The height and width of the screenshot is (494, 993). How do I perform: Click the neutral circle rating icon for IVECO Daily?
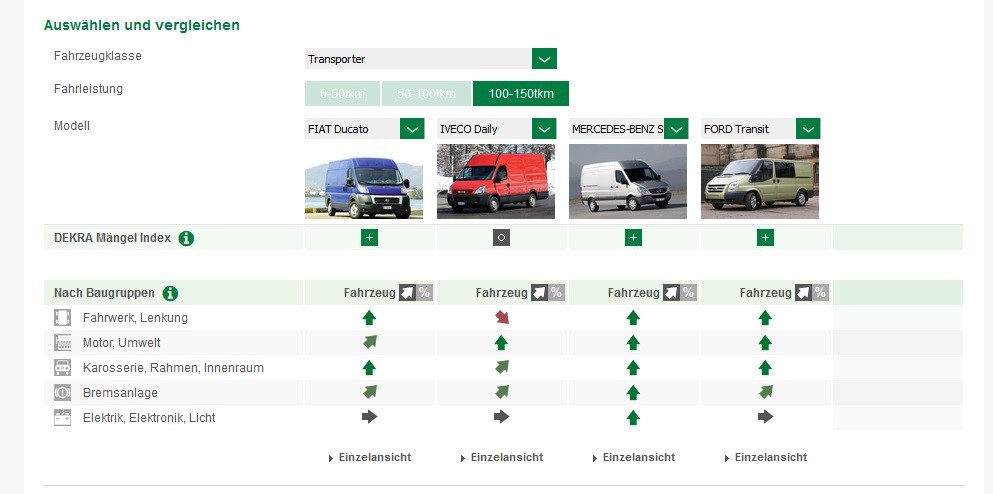point(502,238)
